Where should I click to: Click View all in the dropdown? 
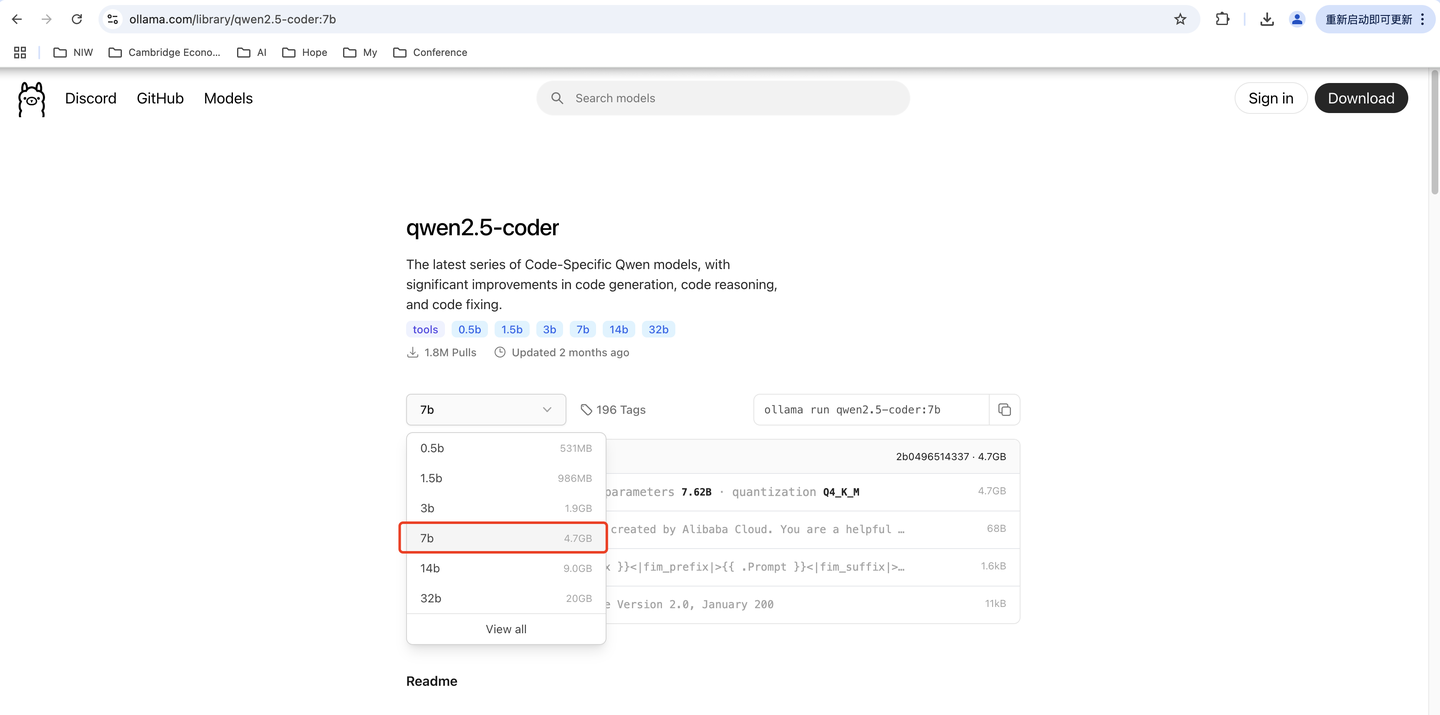coord(506,629)
